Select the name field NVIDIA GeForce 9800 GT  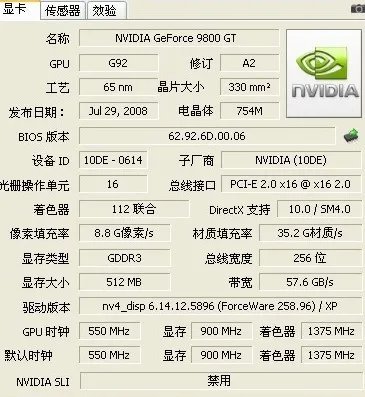coord(179,38)
